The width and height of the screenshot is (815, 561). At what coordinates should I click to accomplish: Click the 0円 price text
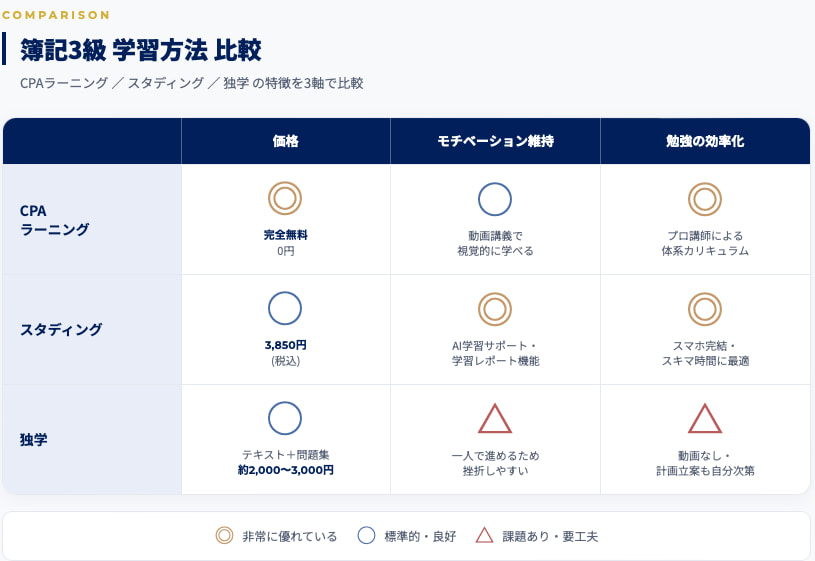(285, 251)
